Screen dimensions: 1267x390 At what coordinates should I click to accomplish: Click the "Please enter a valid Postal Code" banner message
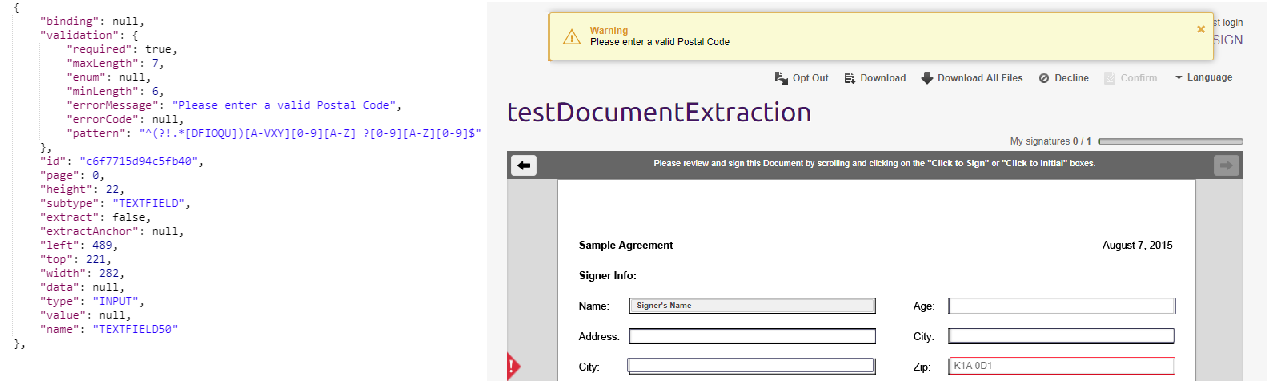(x=660, y=42)
